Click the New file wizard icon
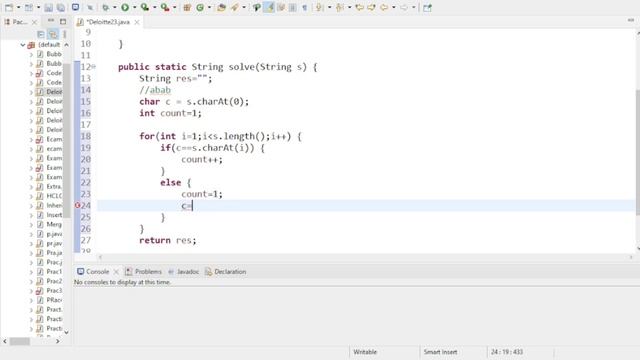Image resolution: width=640 pixels, height=360 pixels. coord(9,7)
